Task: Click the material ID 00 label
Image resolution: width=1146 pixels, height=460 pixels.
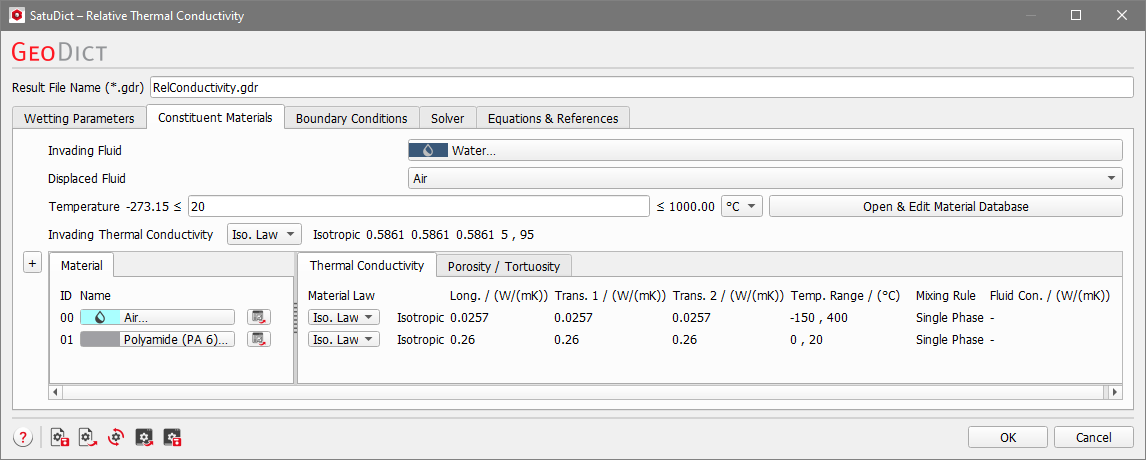Action: click(x=67, y=317)
